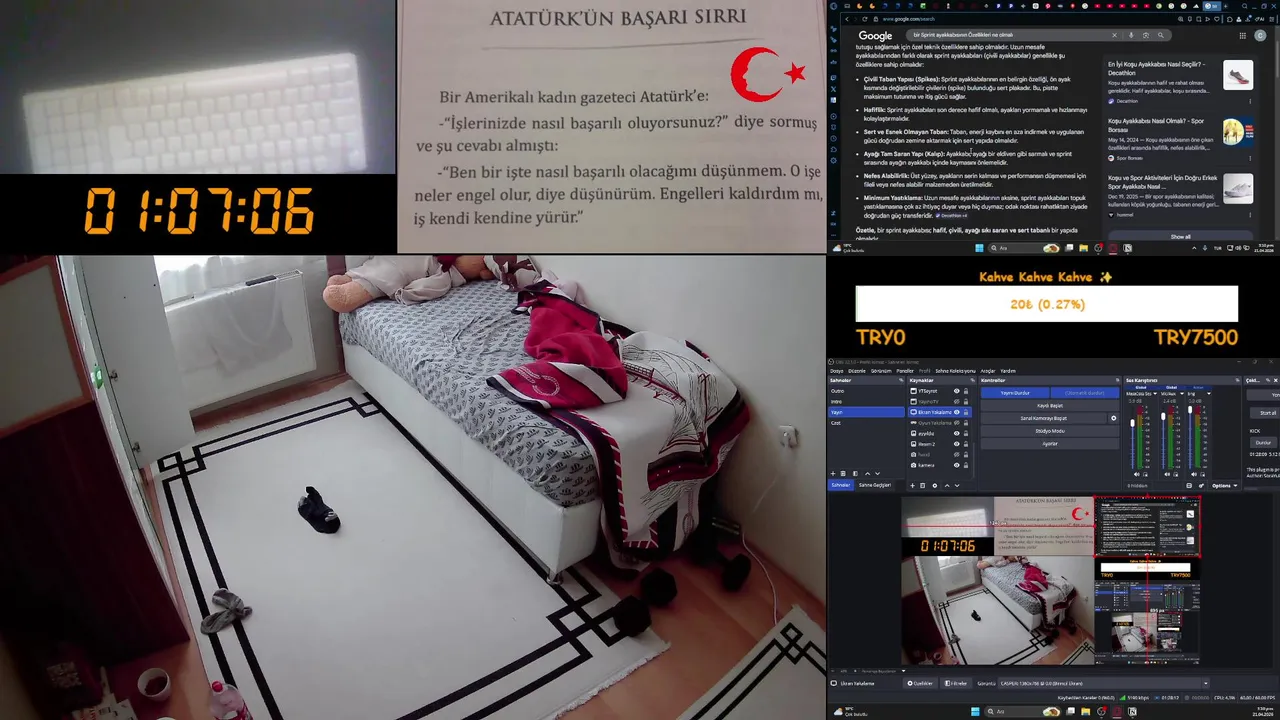Start voice search with Google microphone icon
The image size is (1280, 720).
[x=1131, y=35]
